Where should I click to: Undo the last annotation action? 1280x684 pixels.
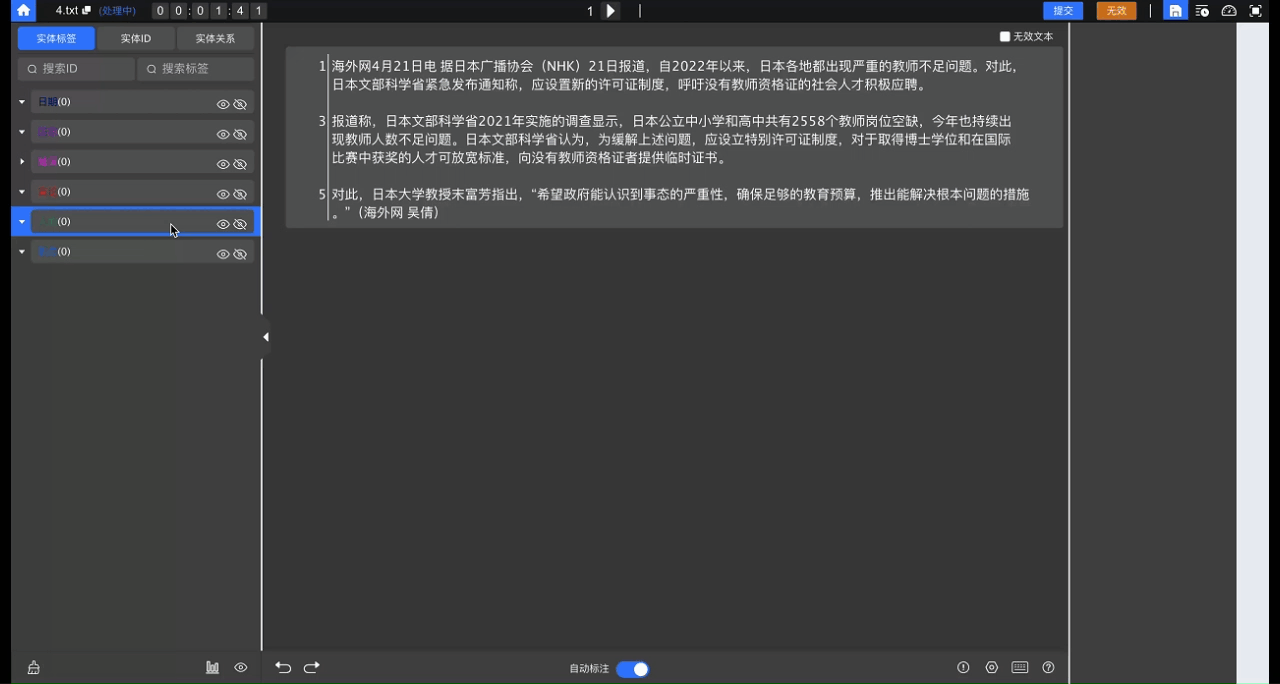pos(283,668)
